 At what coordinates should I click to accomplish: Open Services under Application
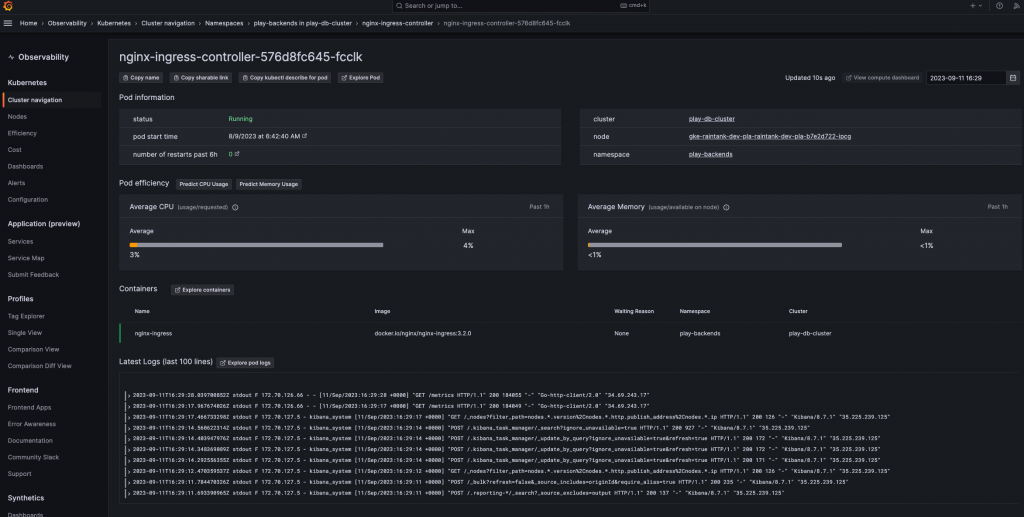point(20,242)
